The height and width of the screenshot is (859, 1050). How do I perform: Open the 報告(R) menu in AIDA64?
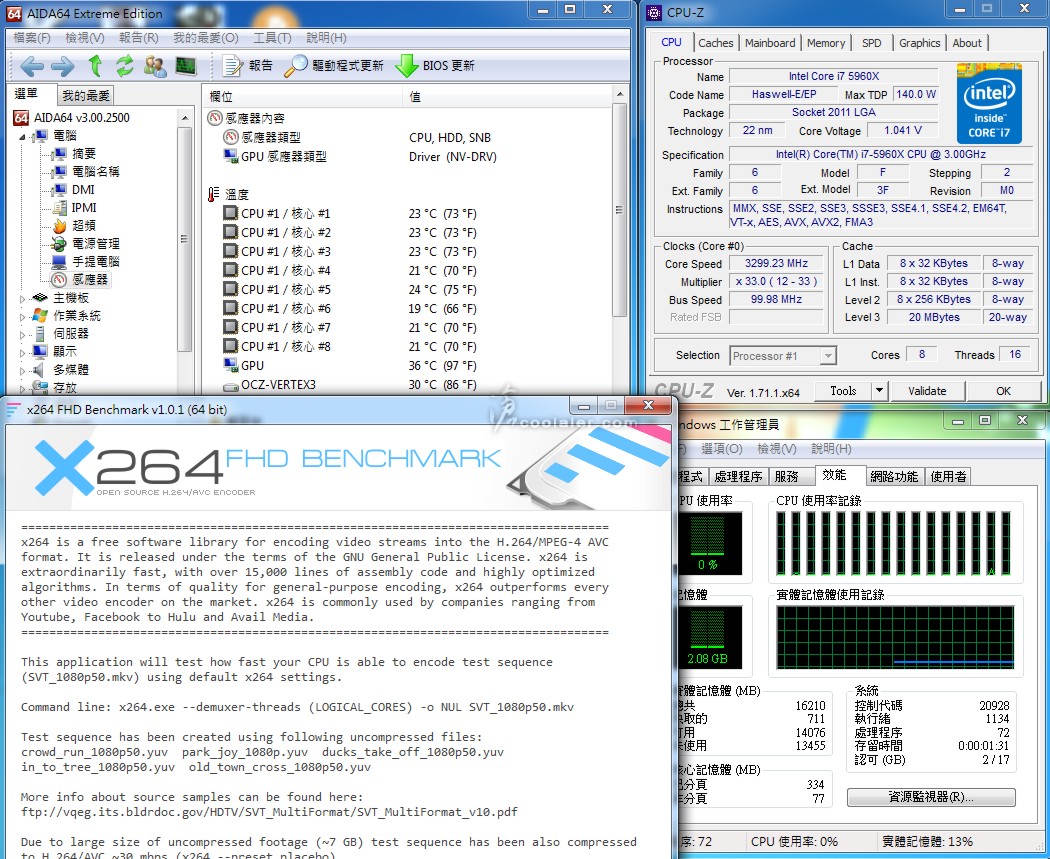click(139, 37)
